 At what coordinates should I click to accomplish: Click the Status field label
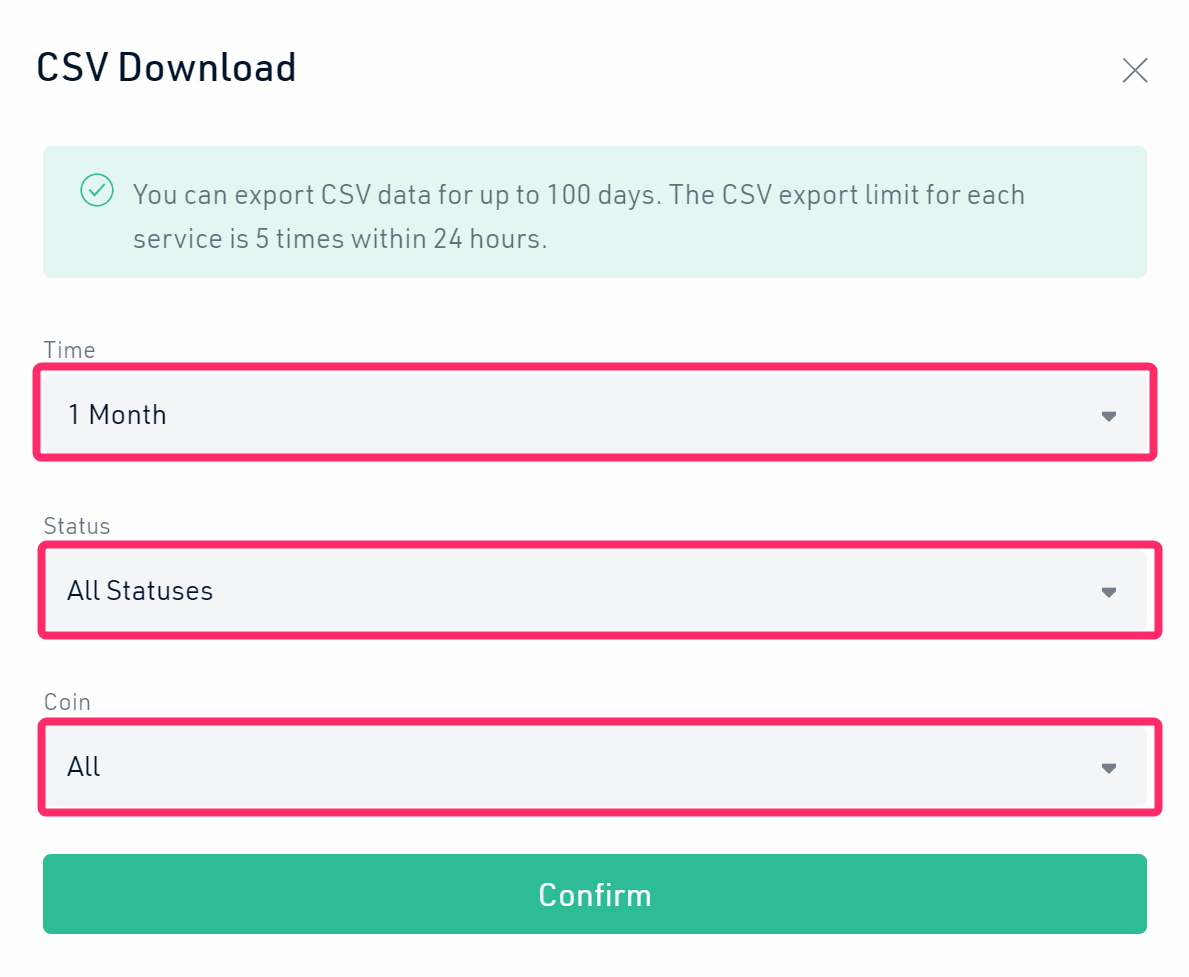[x=77, y=526]
